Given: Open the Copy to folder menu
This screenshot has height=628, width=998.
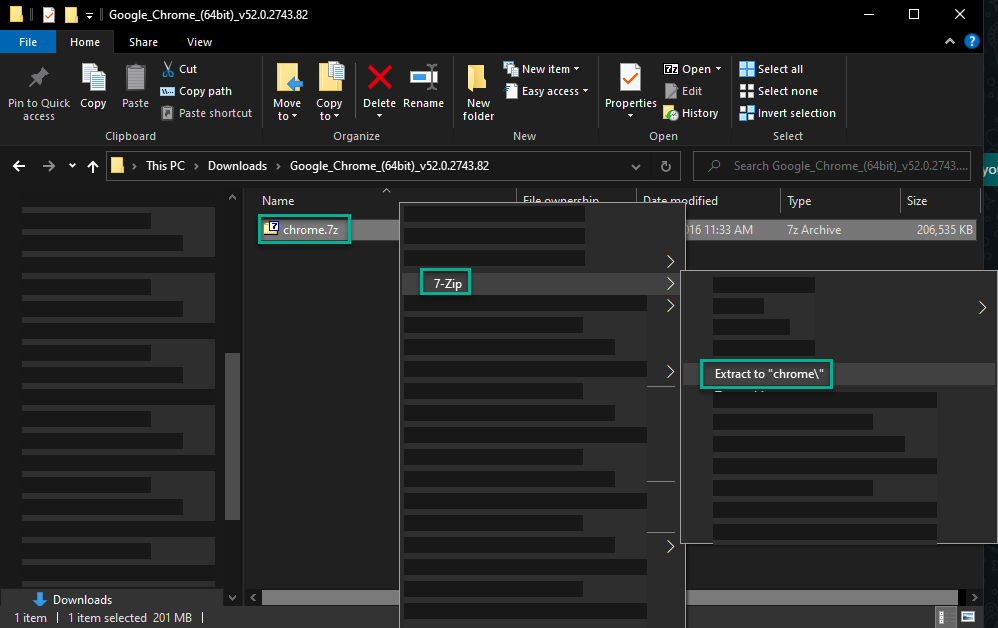Looking at the screenshot, I should [x=329, y=92].
